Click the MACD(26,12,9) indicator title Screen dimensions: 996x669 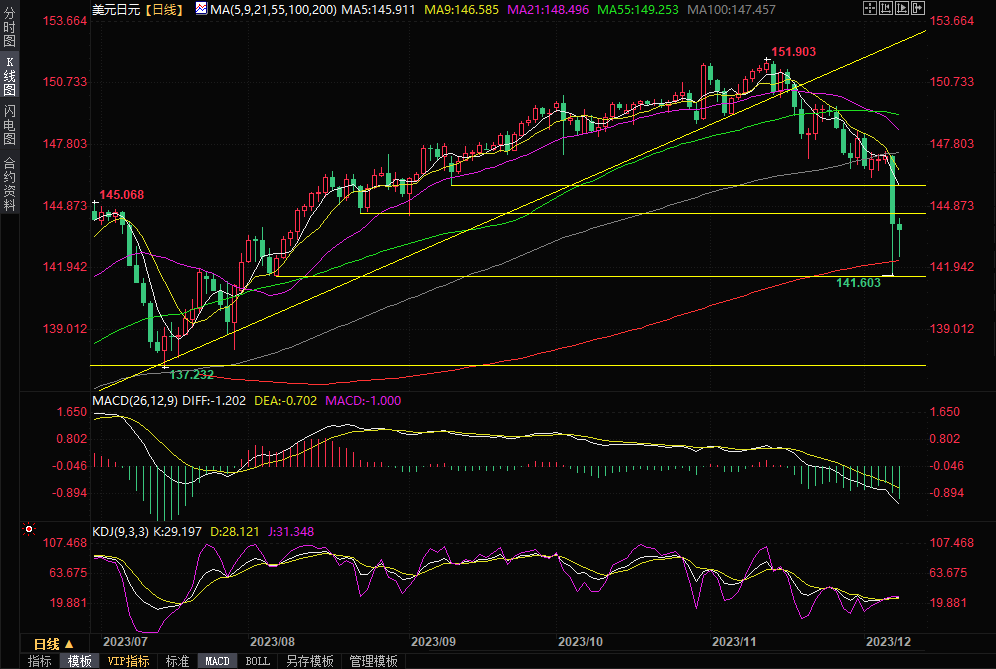pos(135,401)
